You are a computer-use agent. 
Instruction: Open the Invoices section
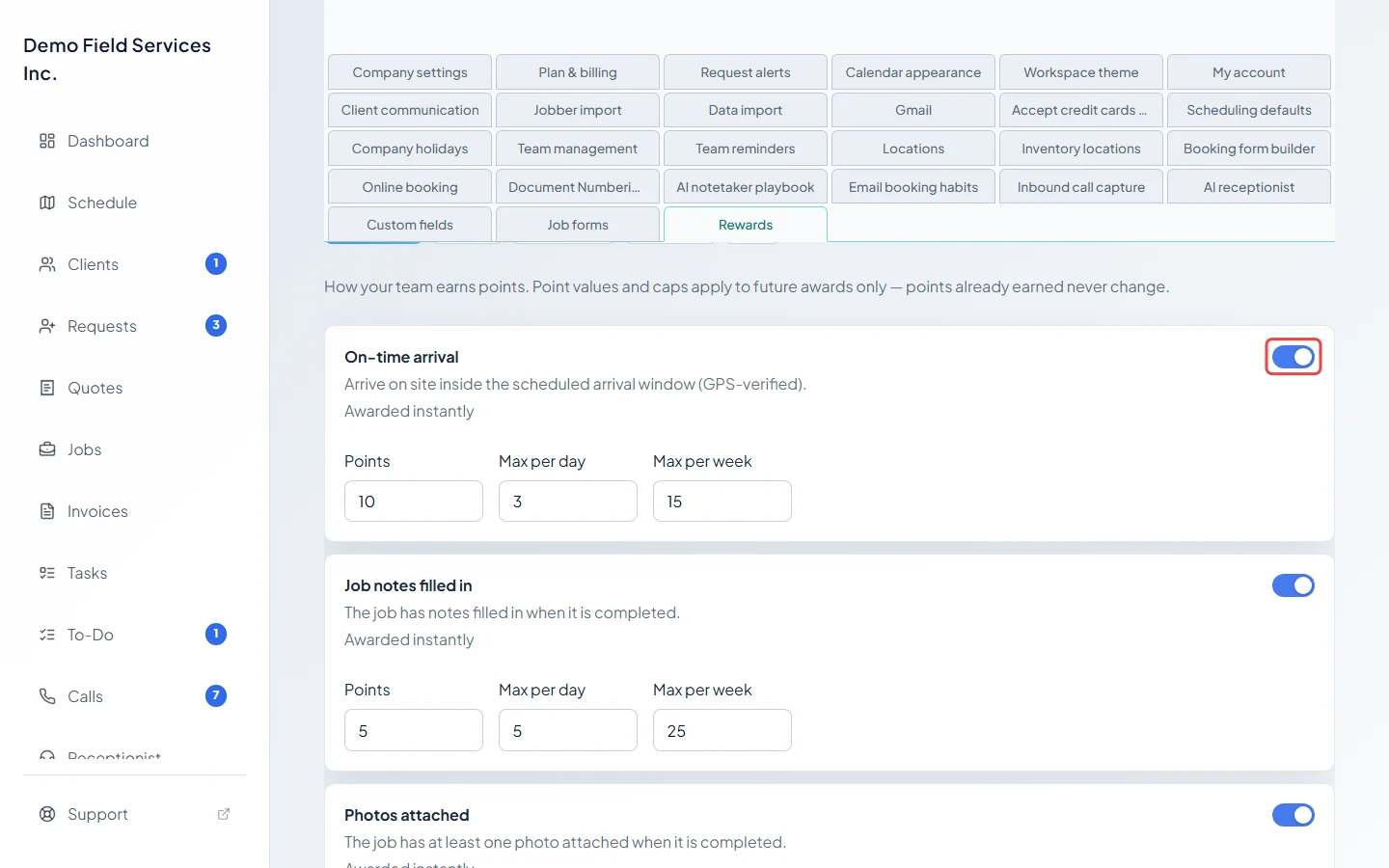[x=135, y=511]
